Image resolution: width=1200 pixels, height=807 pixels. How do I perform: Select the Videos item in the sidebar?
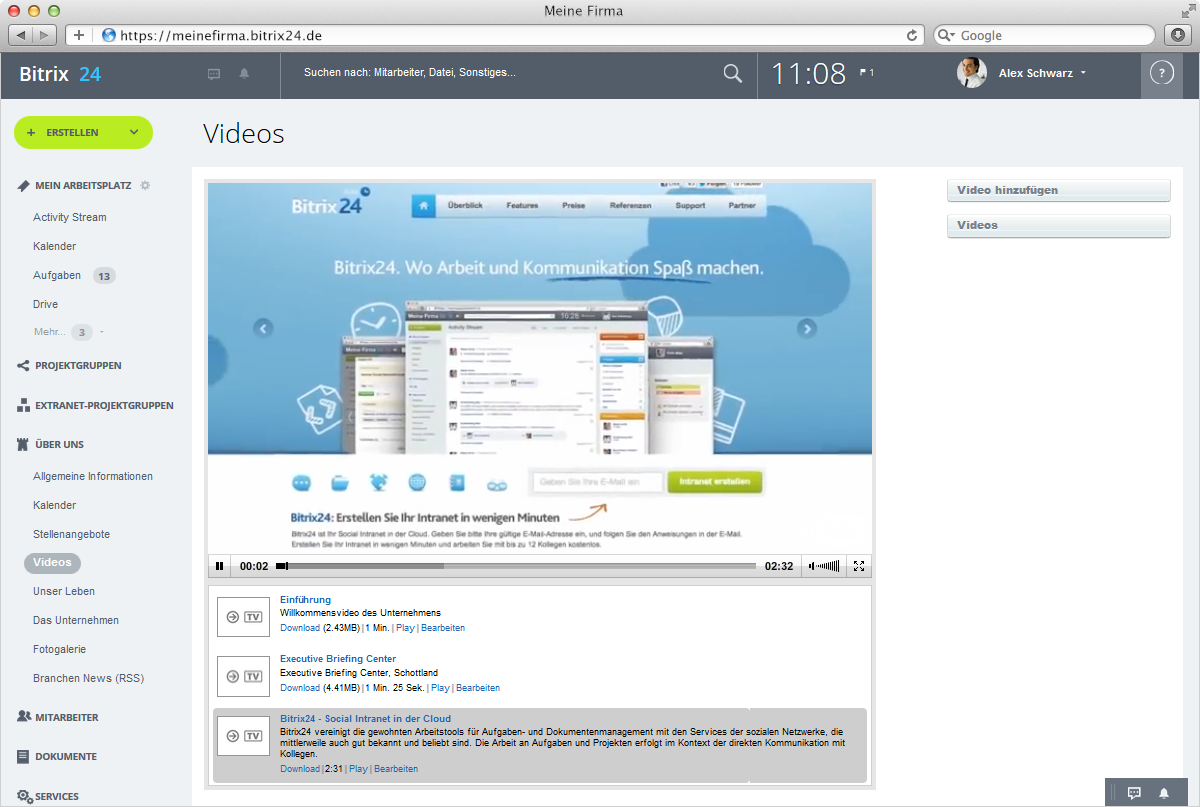(53, 563)
